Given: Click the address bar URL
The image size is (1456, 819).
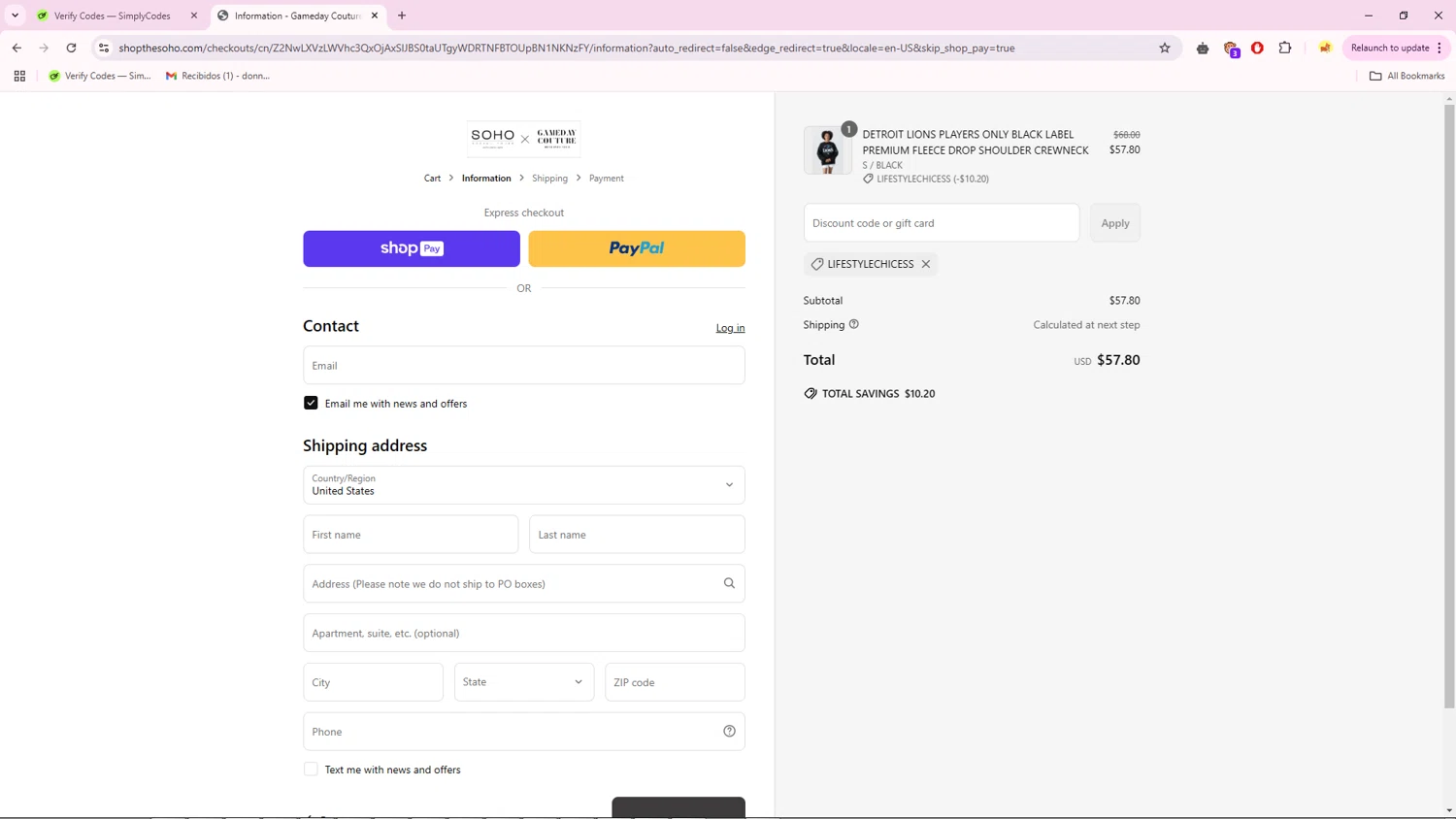Looking at the screenshot, I should (x=566, y=48).
